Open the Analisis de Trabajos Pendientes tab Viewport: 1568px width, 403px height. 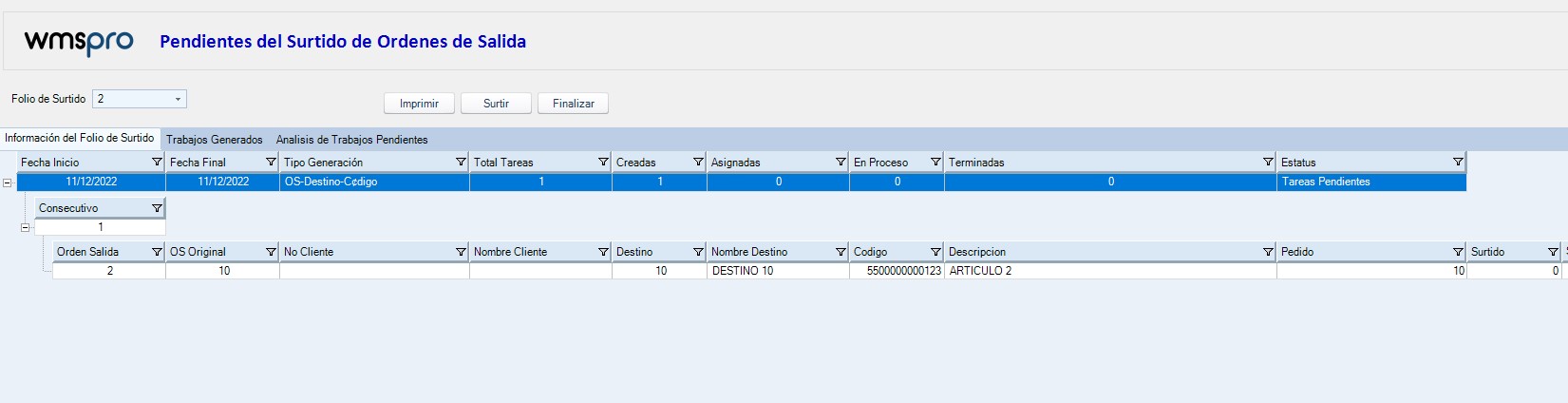click(x=352, y=140)
